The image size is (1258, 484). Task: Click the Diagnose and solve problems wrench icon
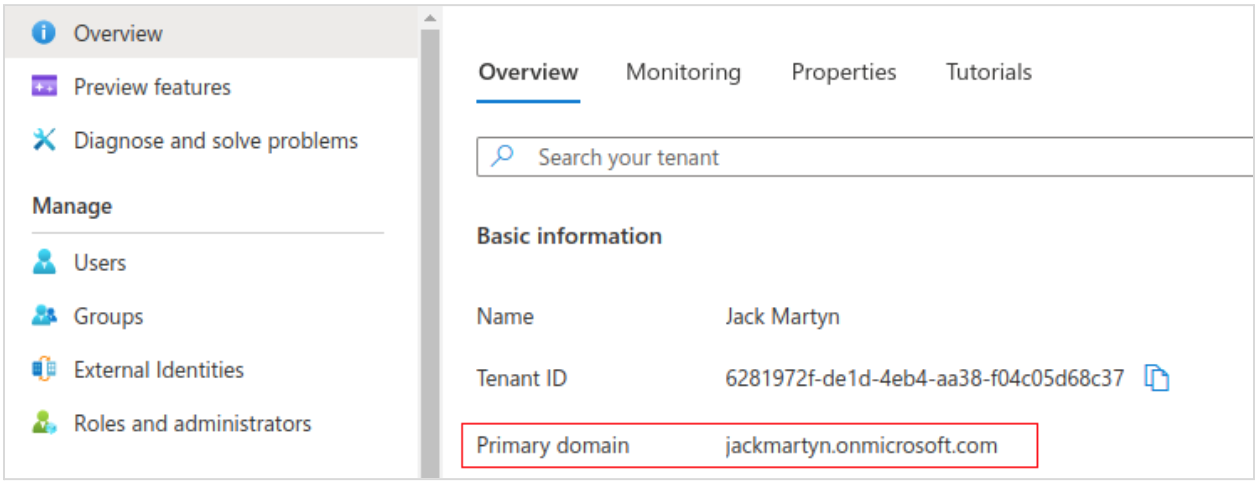[44, 141]
